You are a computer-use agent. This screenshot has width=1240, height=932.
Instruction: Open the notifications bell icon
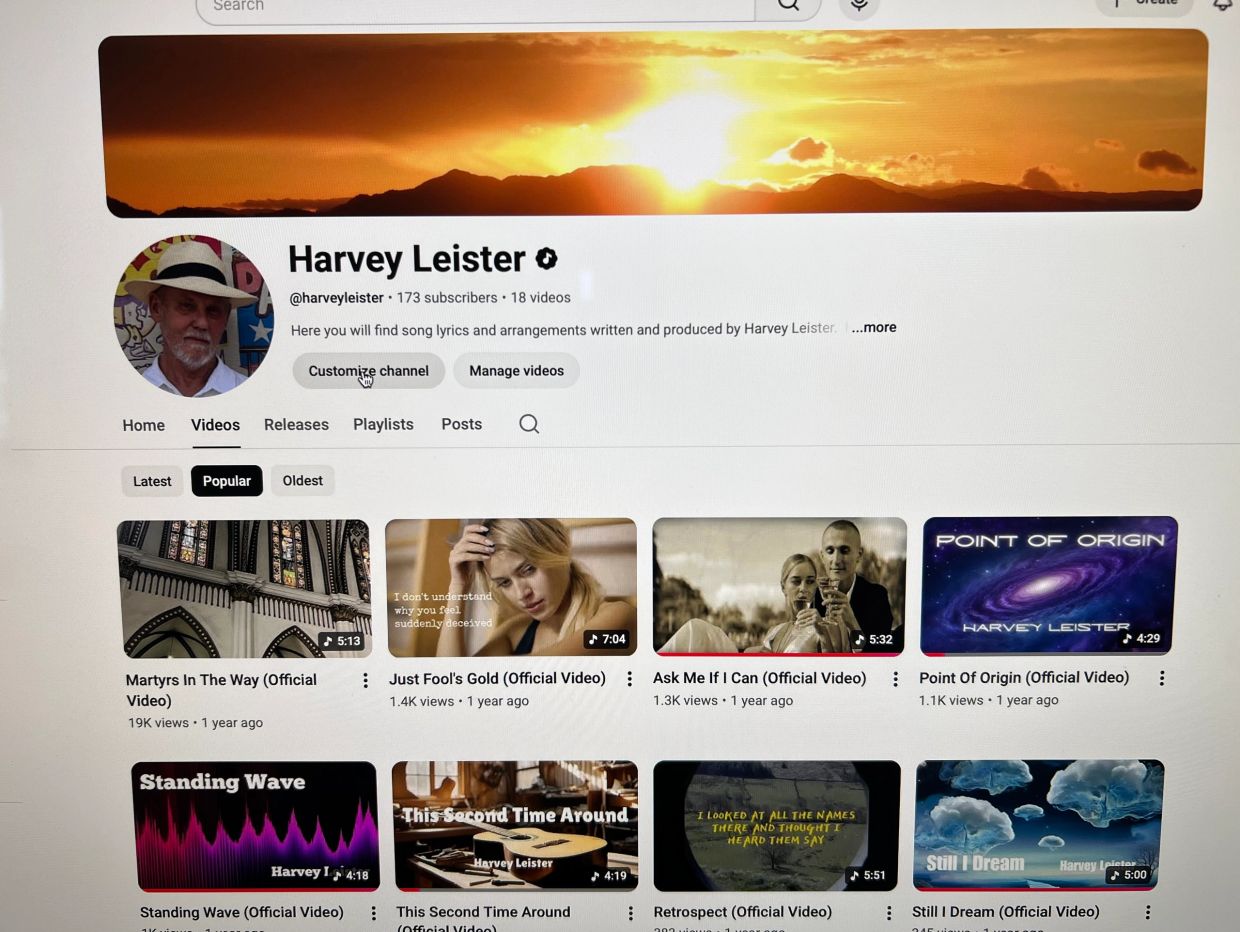click(x=1222, y=5)
